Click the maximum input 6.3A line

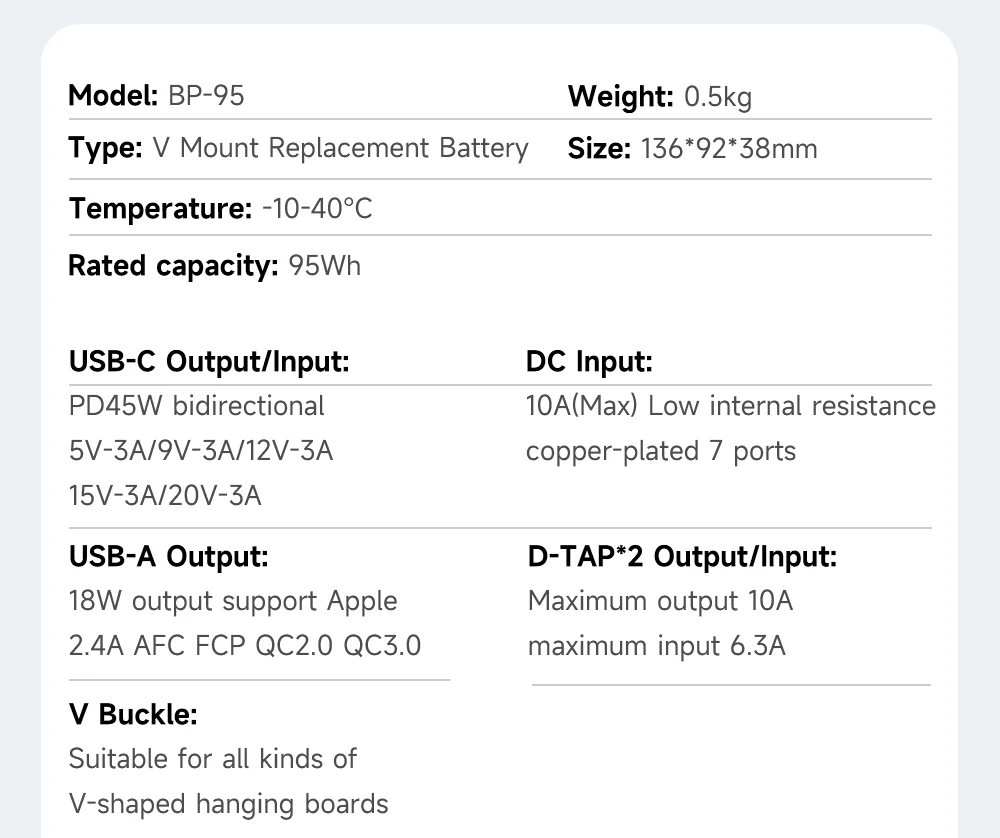click(656, 646)
